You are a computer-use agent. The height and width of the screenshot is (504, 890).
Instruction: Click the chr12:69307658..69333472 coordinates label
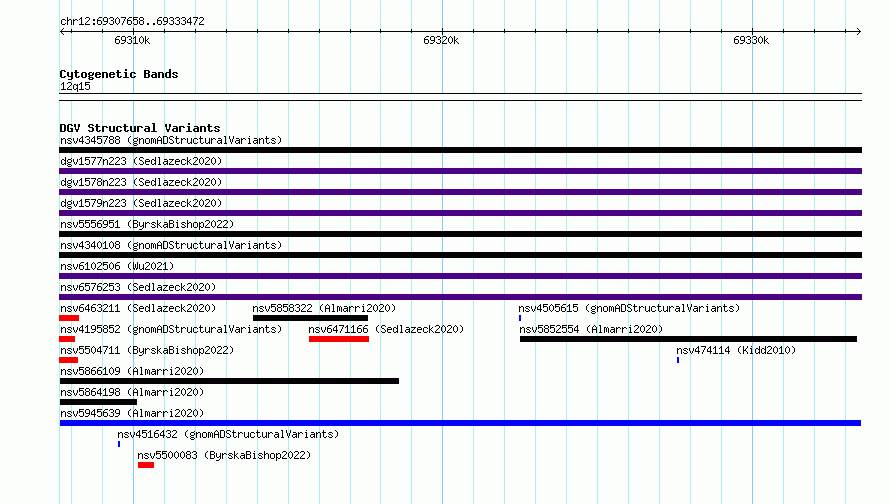(132, 21)
